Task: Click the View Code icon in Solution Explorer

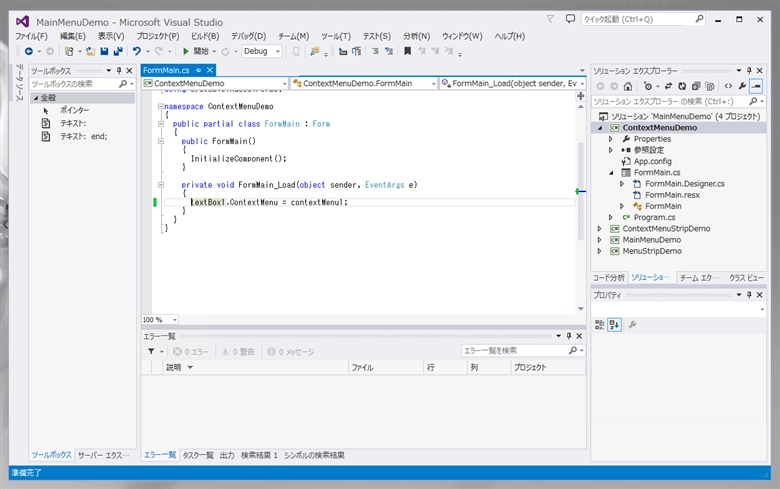Action: (728, 86)
